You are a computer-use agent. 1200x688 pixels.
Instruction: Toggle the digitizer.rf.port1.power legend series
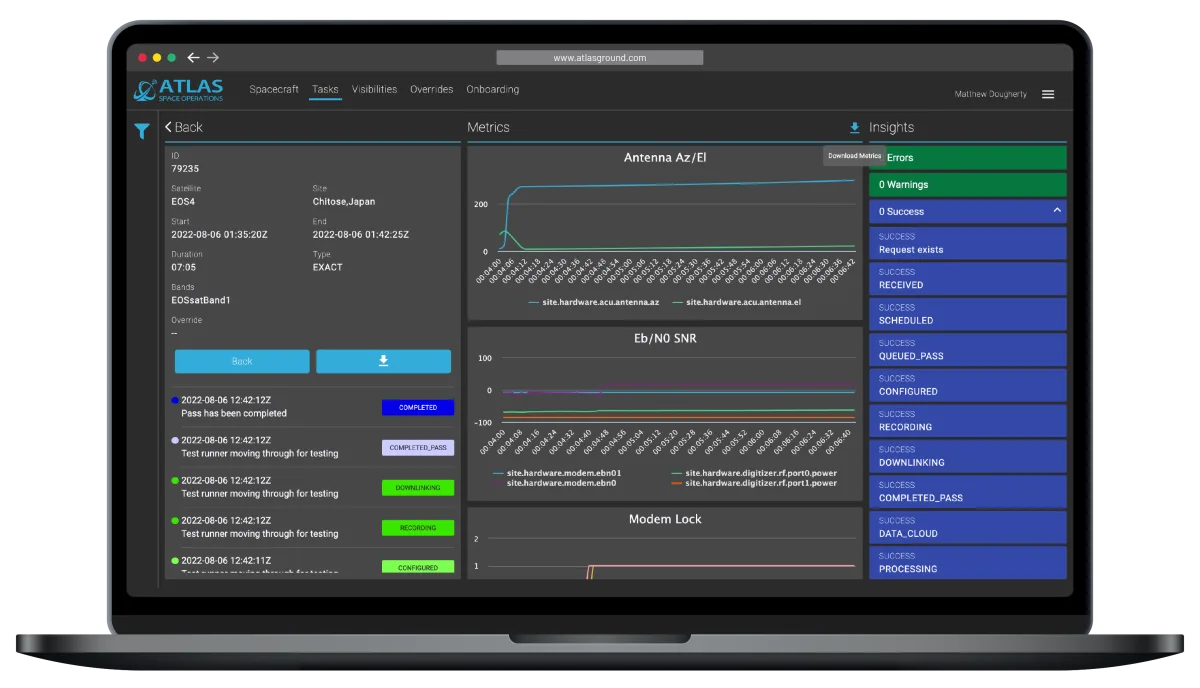(x=754, y=483)
